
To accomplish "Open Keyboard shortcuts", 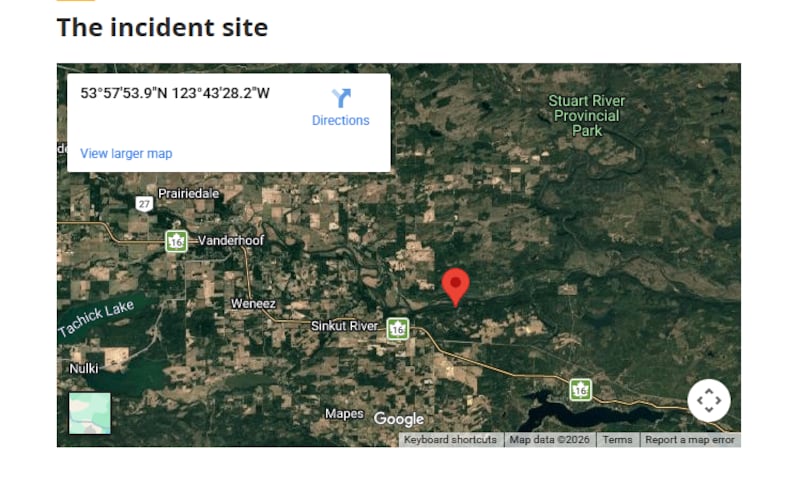I will 450,440.
